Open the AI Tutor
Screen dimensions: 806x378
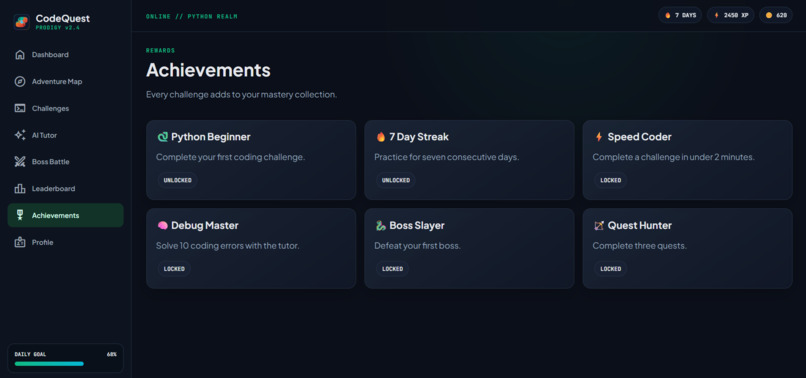(x=65, y=135)
